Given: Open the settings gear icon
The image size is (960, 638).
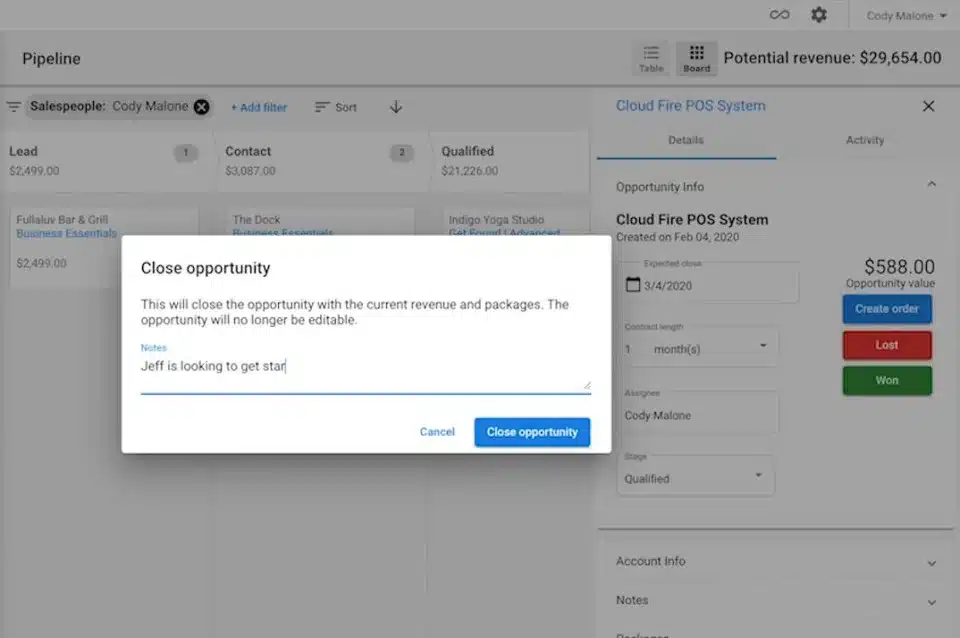Looking at the screenshot, I should click(819, 15).
